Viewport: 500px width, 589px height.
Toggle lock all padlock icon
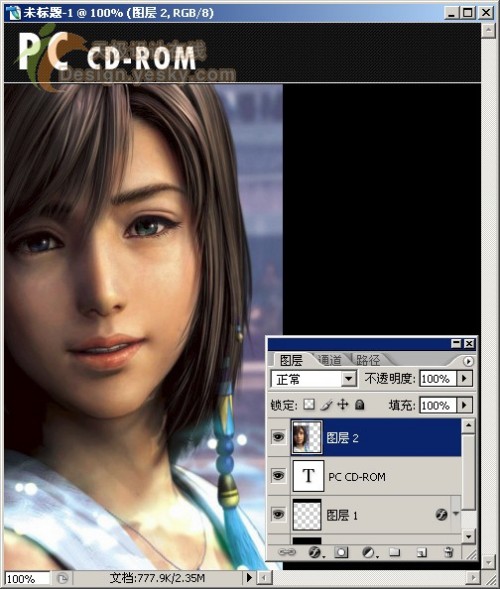[x=360, y=405]
